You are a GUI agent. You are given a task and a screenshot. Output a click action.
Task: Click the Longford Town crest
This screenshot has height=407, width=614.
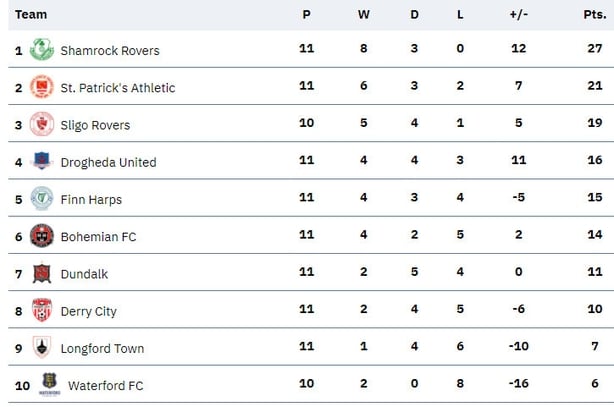pyautogui.click(x=42, y=347)
